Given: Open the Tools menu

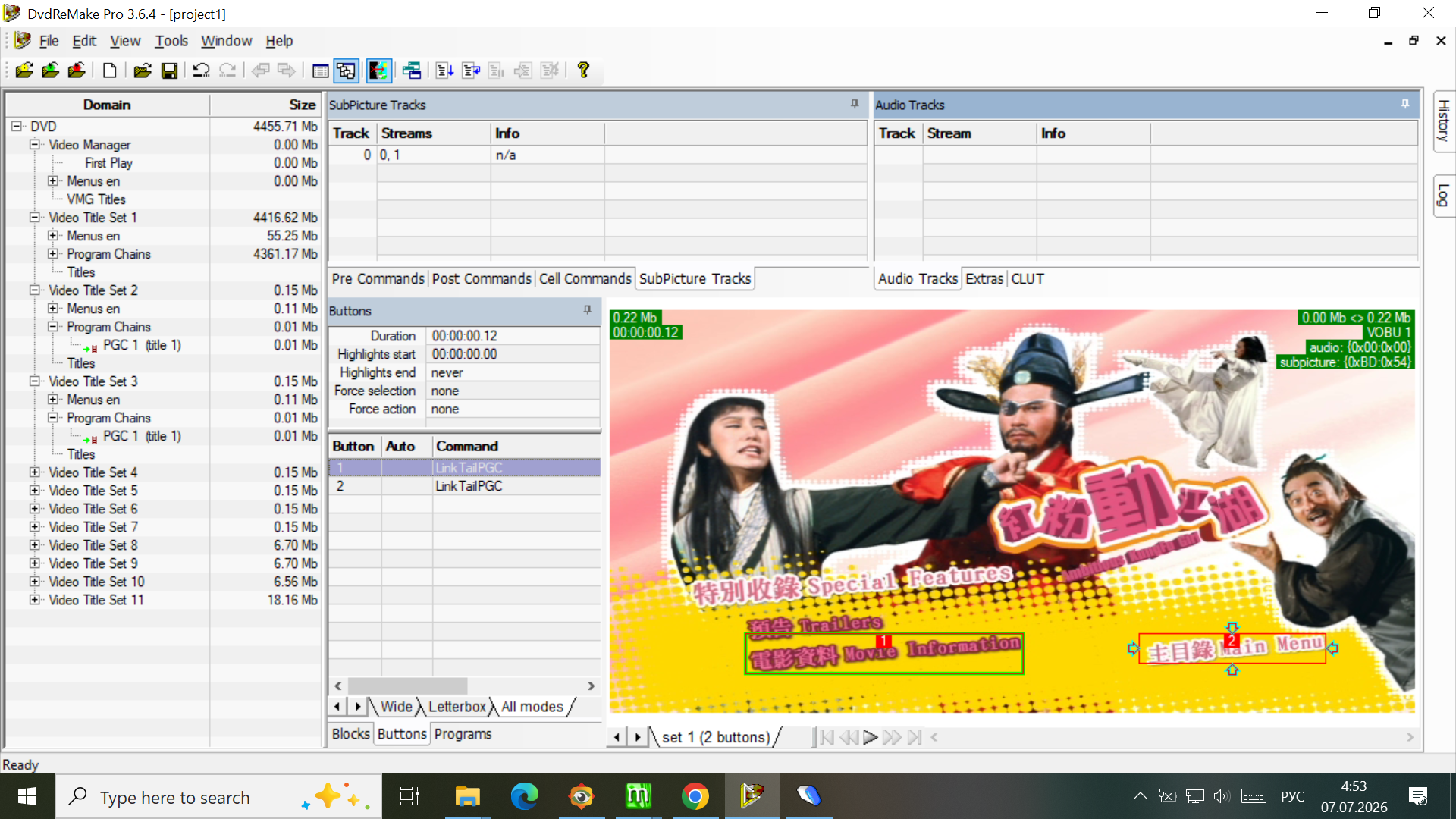Looking at the screenshot, I should click(x=171, y=41).
